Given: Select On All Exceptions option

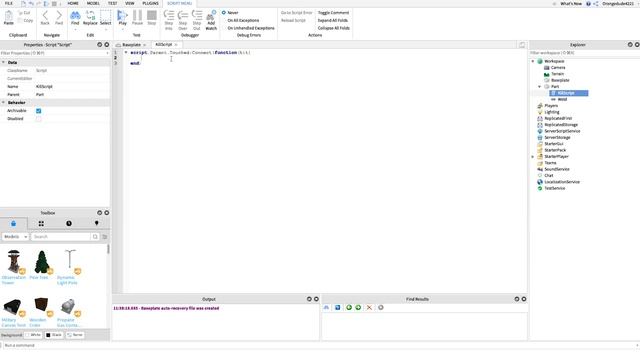Looking at the screenshot, I should 240,20.
